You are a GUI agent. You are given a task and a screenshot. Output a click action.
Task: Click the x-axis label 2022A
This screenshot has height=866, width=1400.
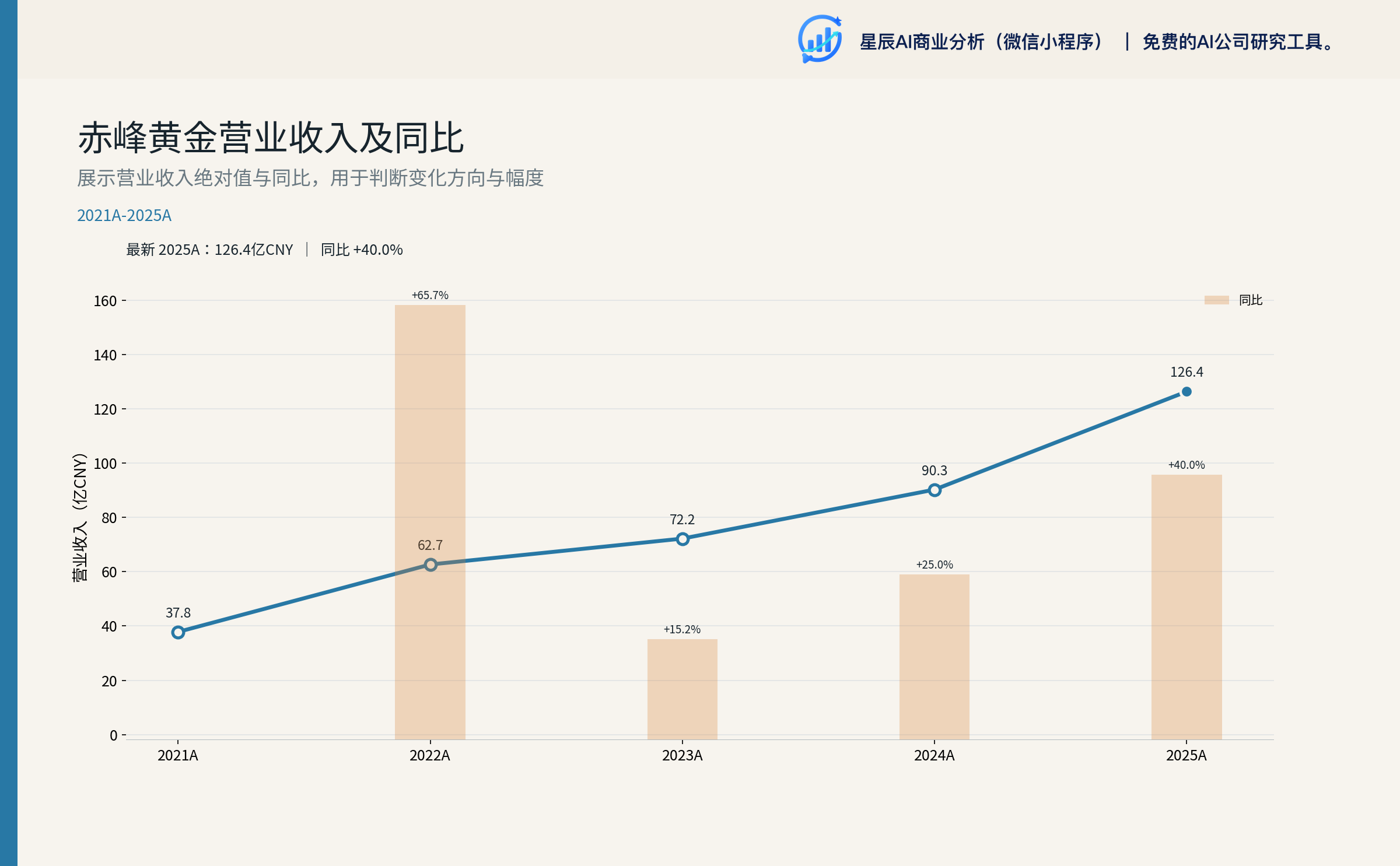point(430,756)
